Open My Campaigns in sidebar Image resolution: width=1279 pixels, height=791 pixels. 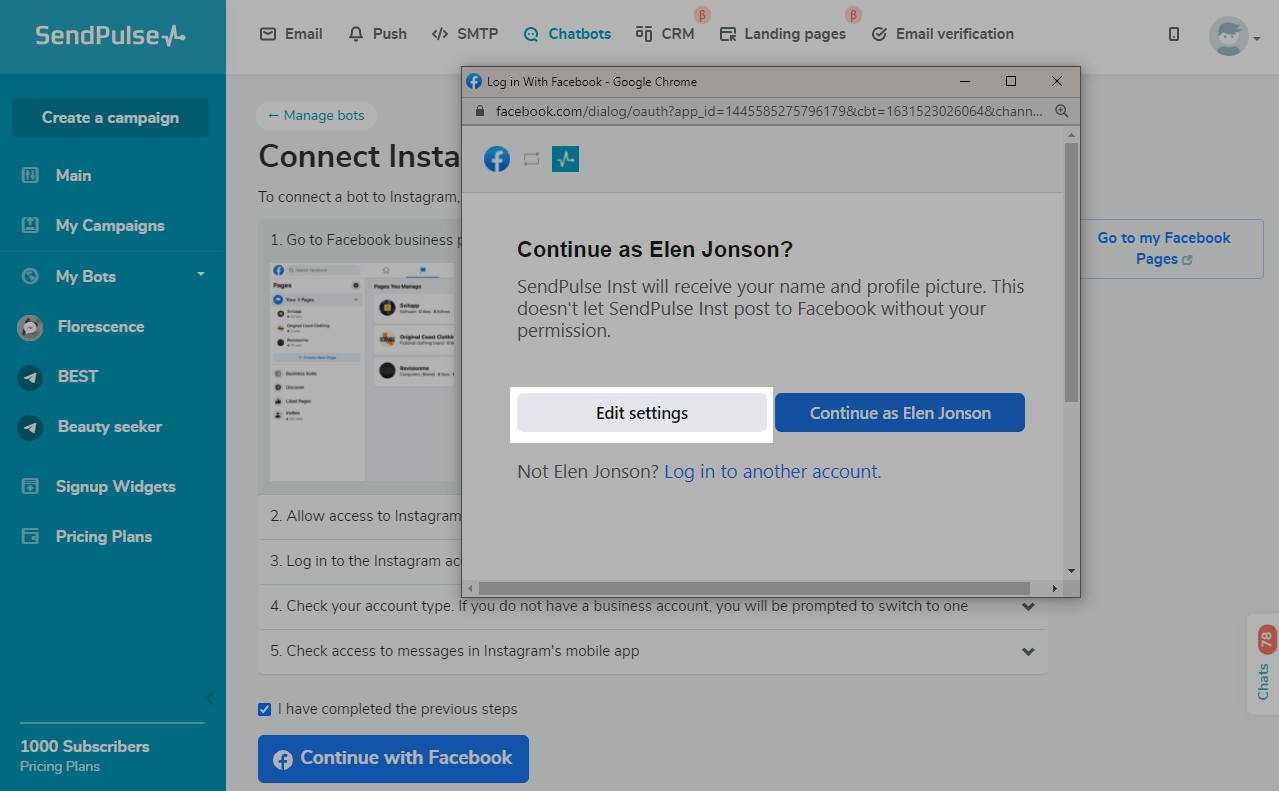[x=110, y=225]
